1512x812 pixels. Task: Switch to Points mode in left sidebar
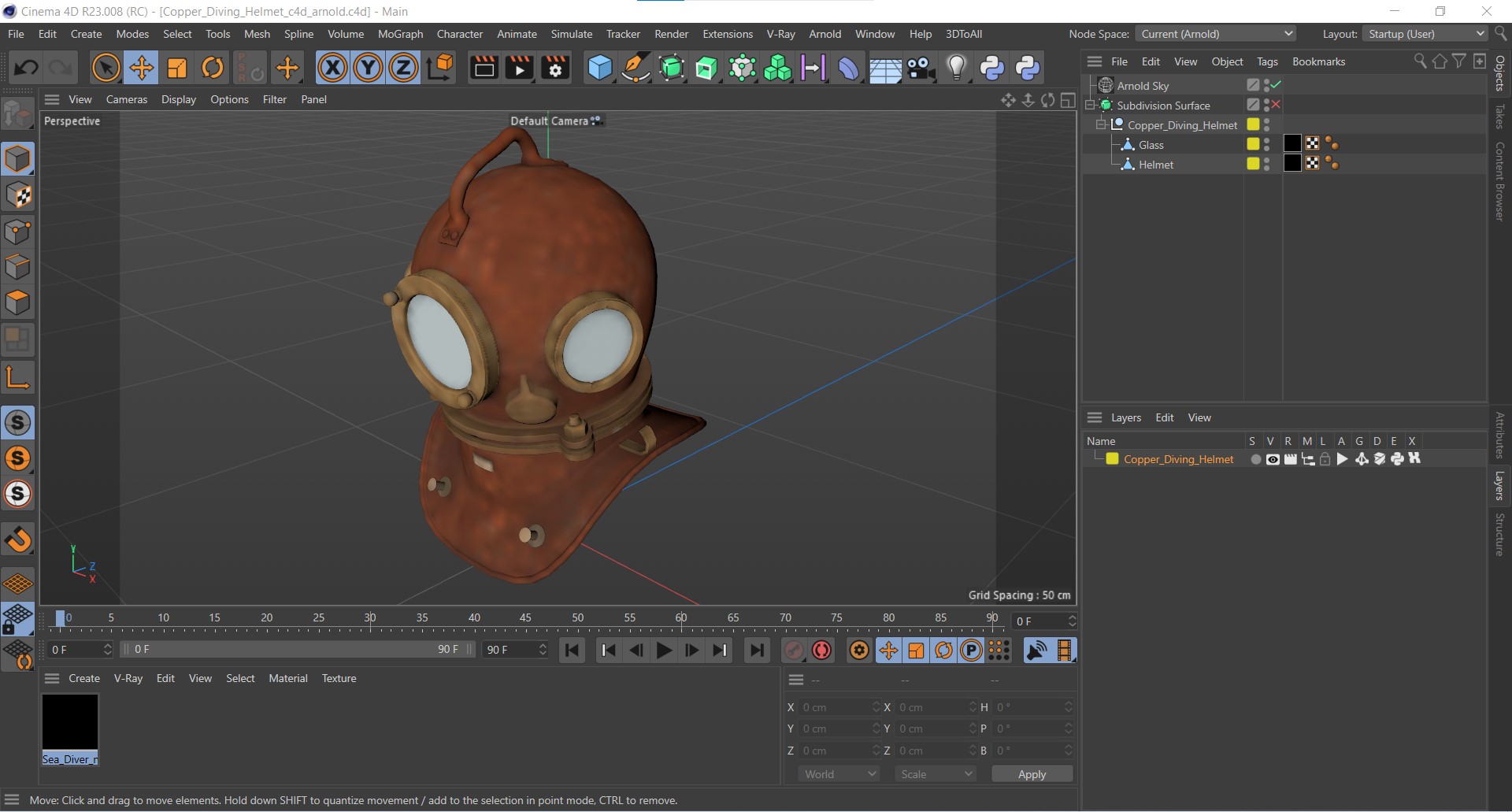17,232
